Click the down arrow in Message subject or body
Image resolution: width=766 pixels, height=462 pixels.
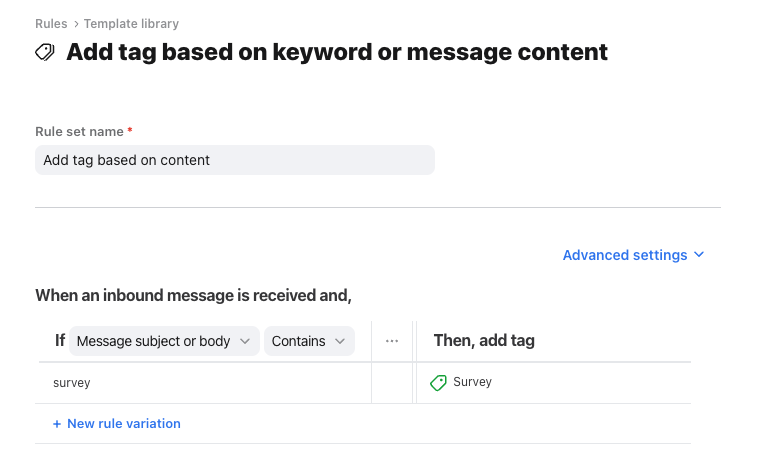[x=245, y=341]
